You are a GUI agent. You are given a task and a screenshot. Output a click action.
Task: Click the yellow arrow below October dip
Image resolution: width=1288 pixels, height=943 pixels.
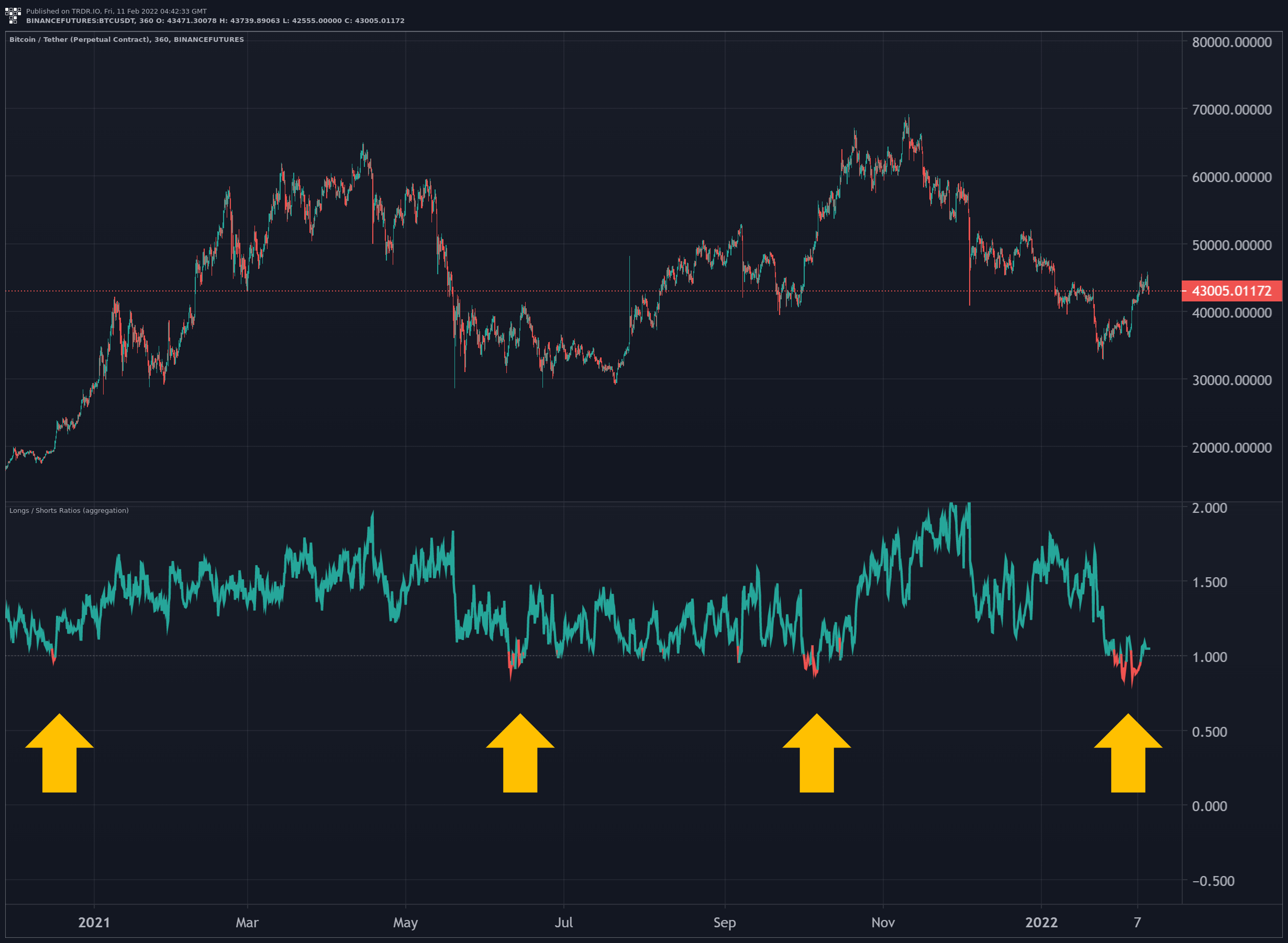click(x=816, y=754)
